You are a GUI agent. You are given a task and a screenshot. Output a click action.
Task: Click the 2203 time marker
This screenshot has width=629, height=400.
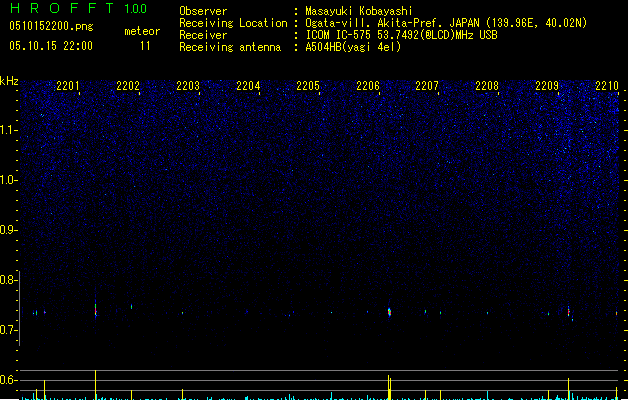(188, 86)
